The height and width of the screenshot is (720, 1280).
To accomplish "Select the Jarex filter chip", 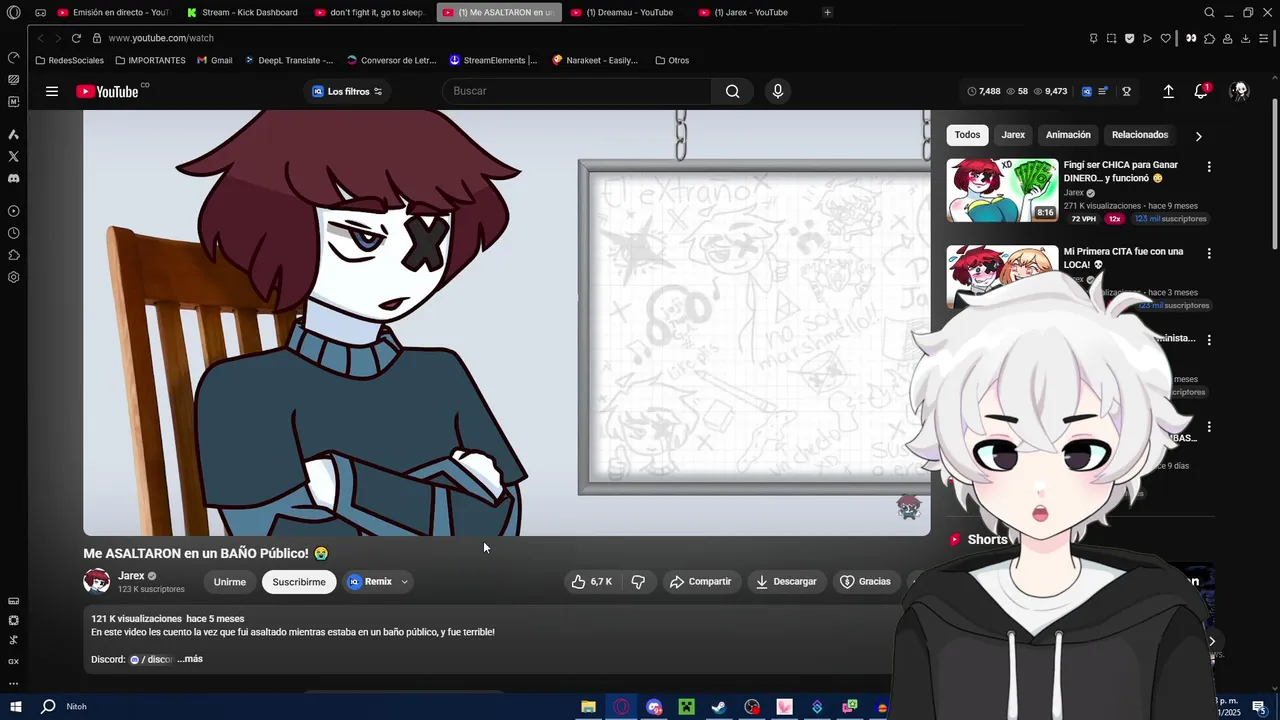I will click(x=1013, y=135).
